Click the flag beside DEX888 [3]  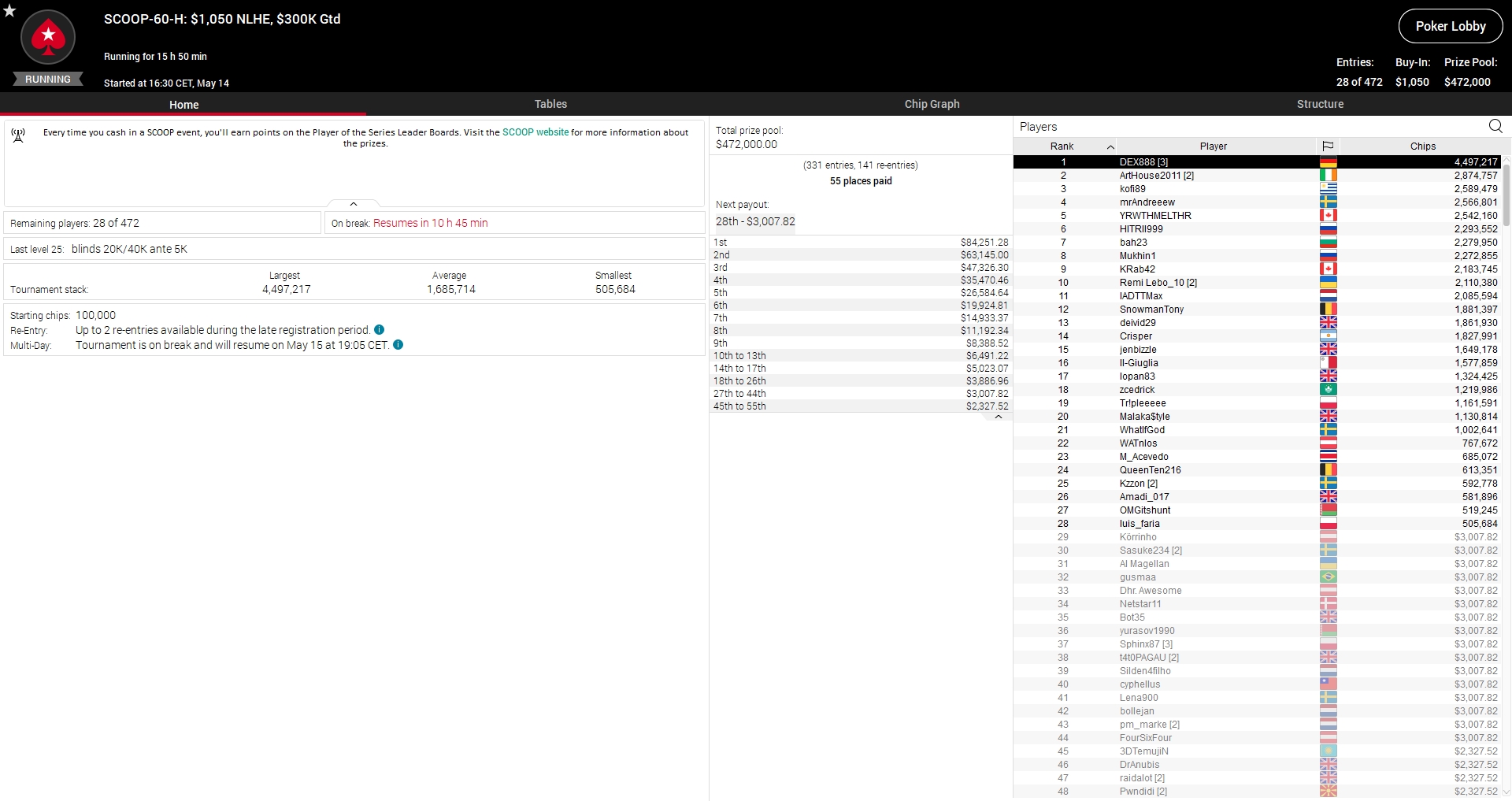[1329, 162]
